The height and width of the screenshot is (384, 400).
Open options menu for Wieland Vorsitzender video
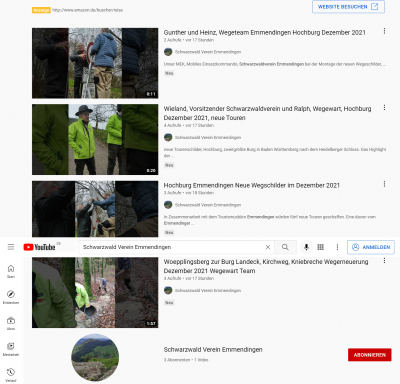[x=384, y=108]
